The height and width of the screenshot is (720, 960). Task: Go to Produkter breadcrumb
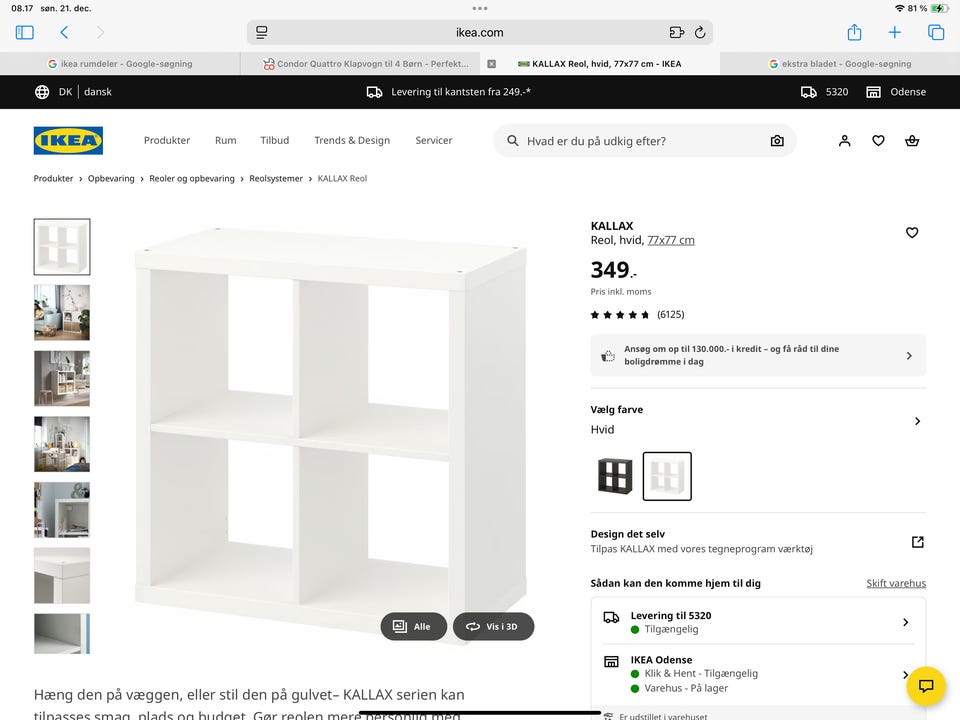click(x=53, y=178)
